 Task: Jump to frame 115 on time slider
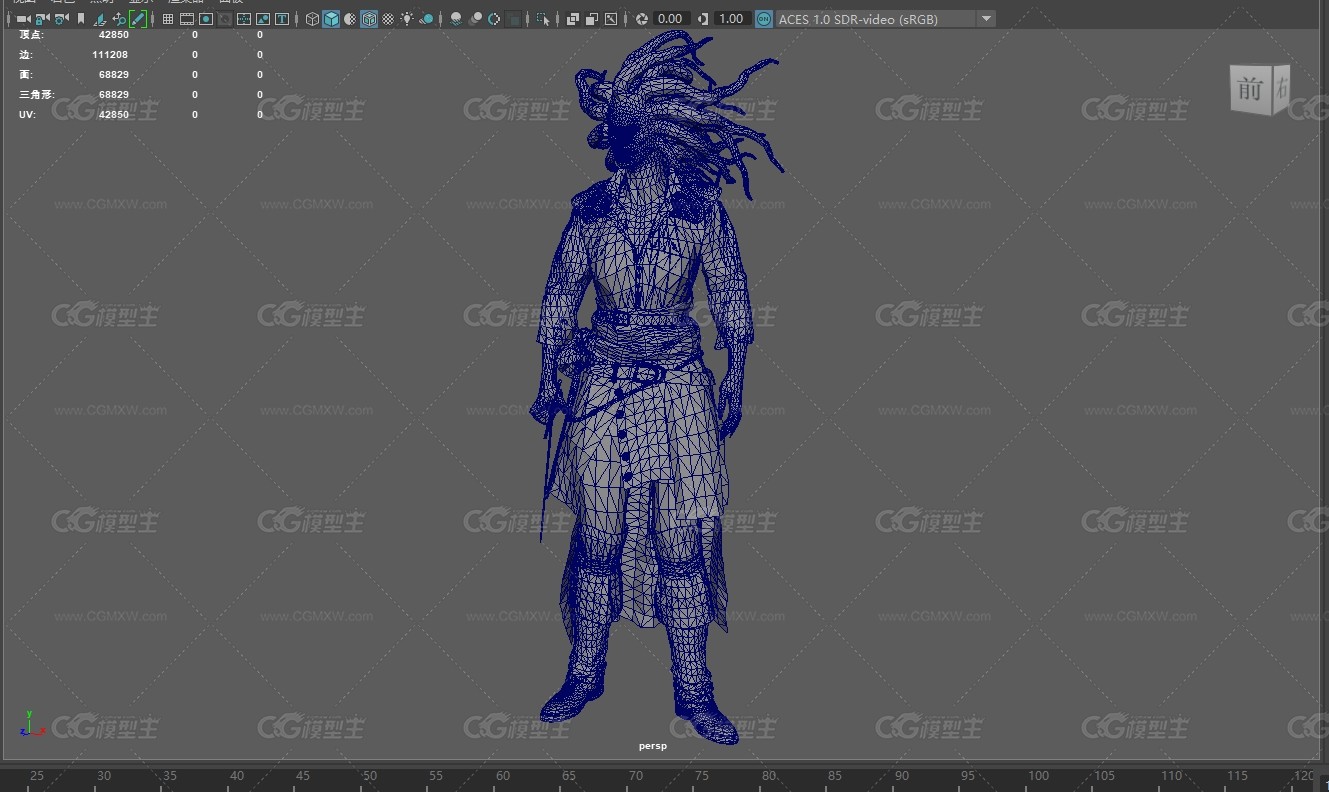pos(1238,776)
